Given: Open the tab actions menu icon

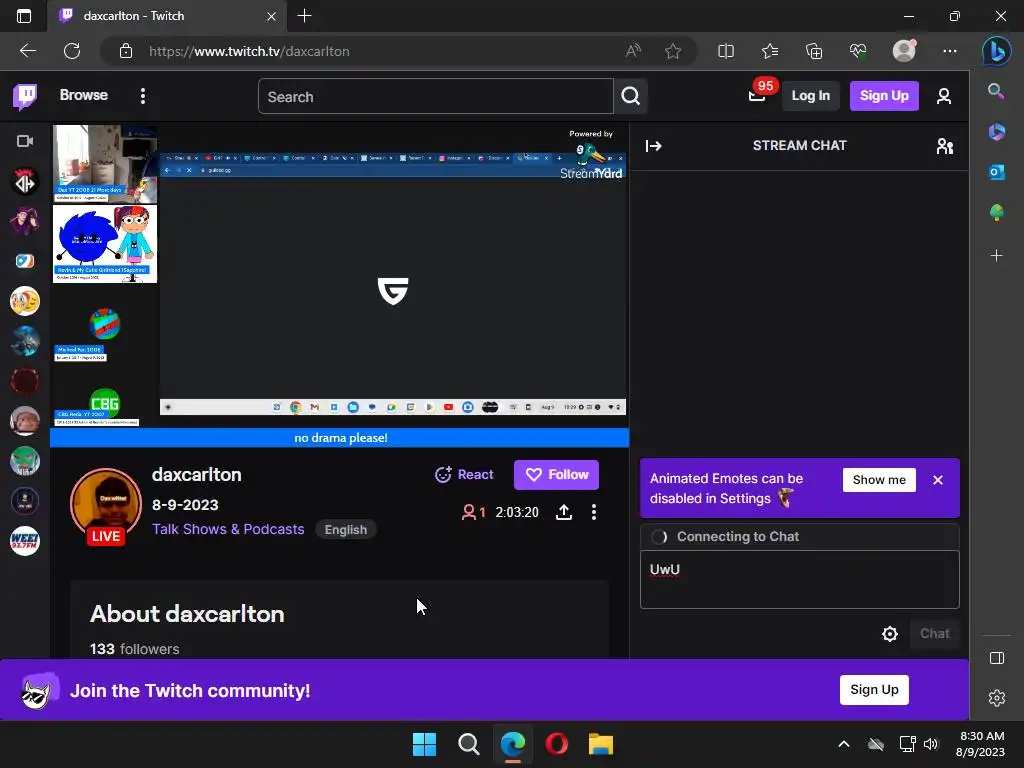Looking at the screenshot, I should (24, 16).
